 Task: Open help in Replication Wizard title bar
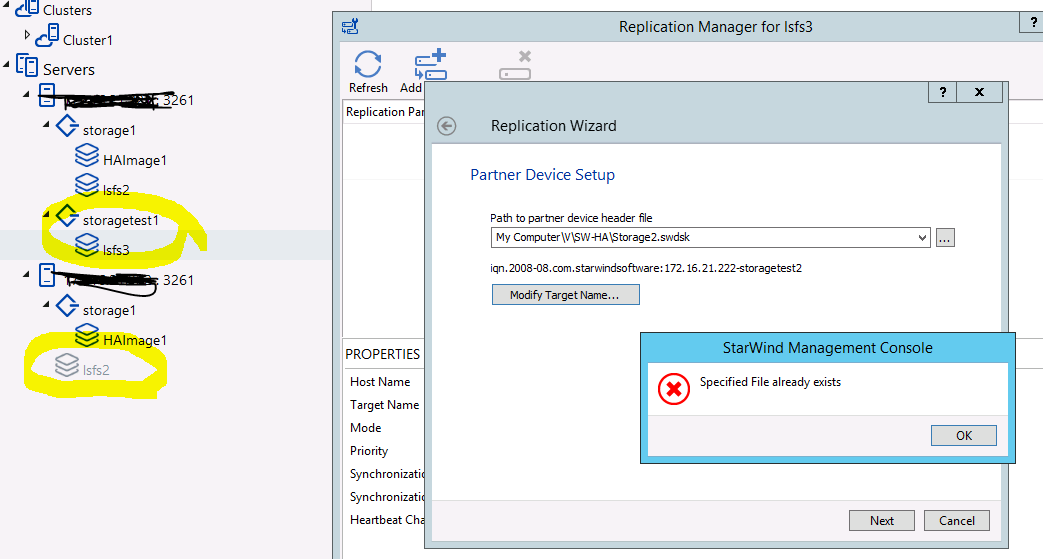click(x=942, y=92)
